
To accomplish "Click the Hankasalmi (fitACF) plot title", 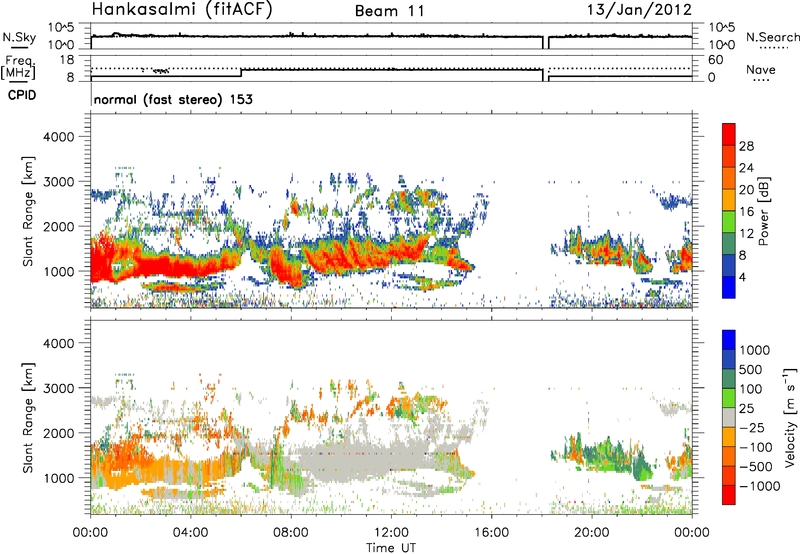I will tap(182, 10).
